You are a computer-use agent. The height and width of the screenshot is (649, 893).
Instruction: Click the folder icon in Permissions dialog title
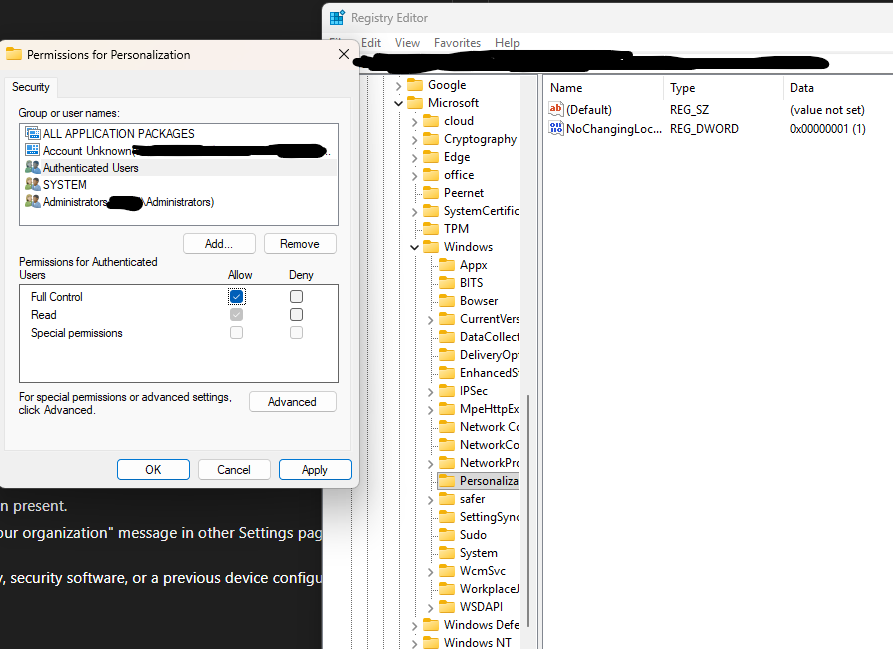coord(14,54)
